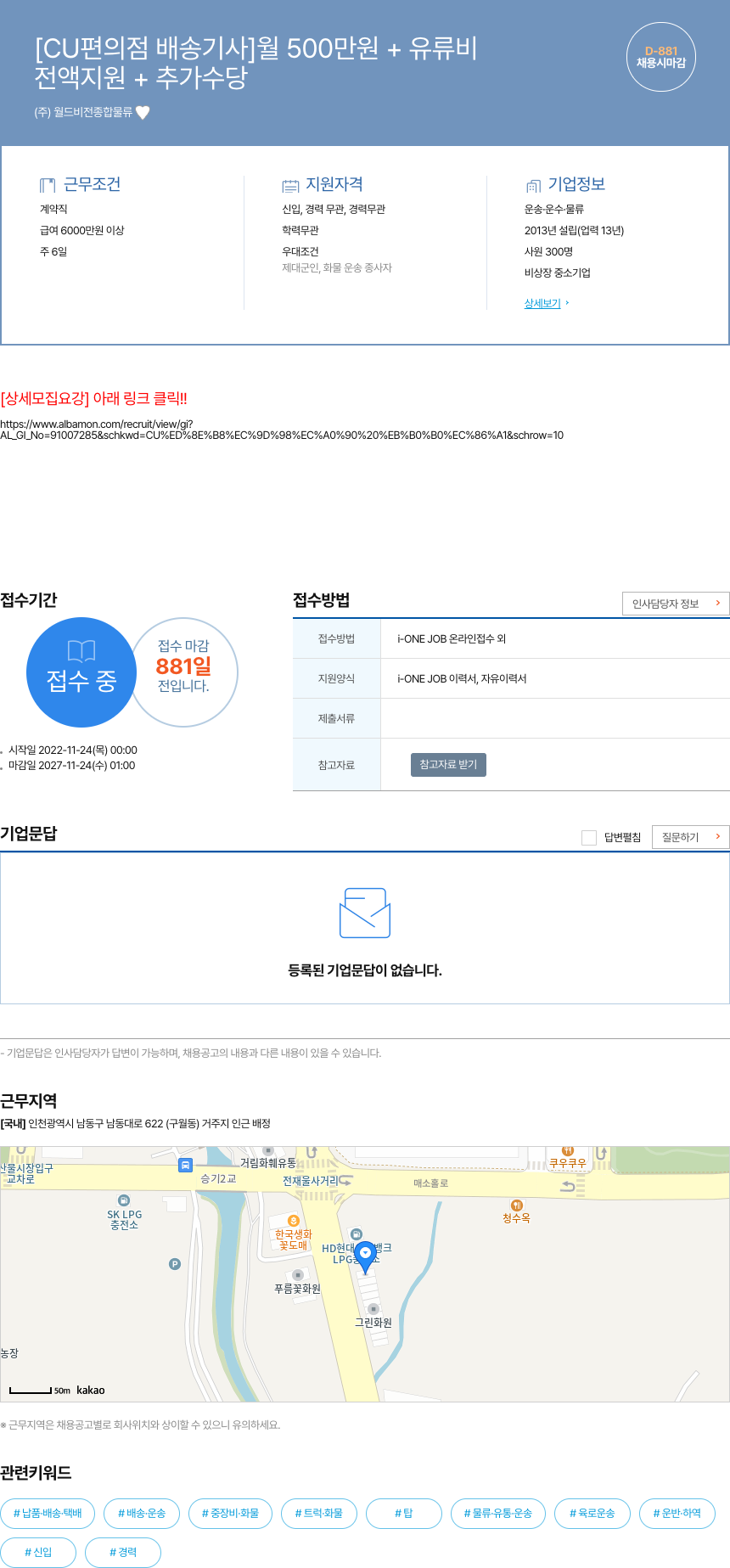Click the 급여 6000만원 이상 text

pyautogui.click(x=82, y=230)
